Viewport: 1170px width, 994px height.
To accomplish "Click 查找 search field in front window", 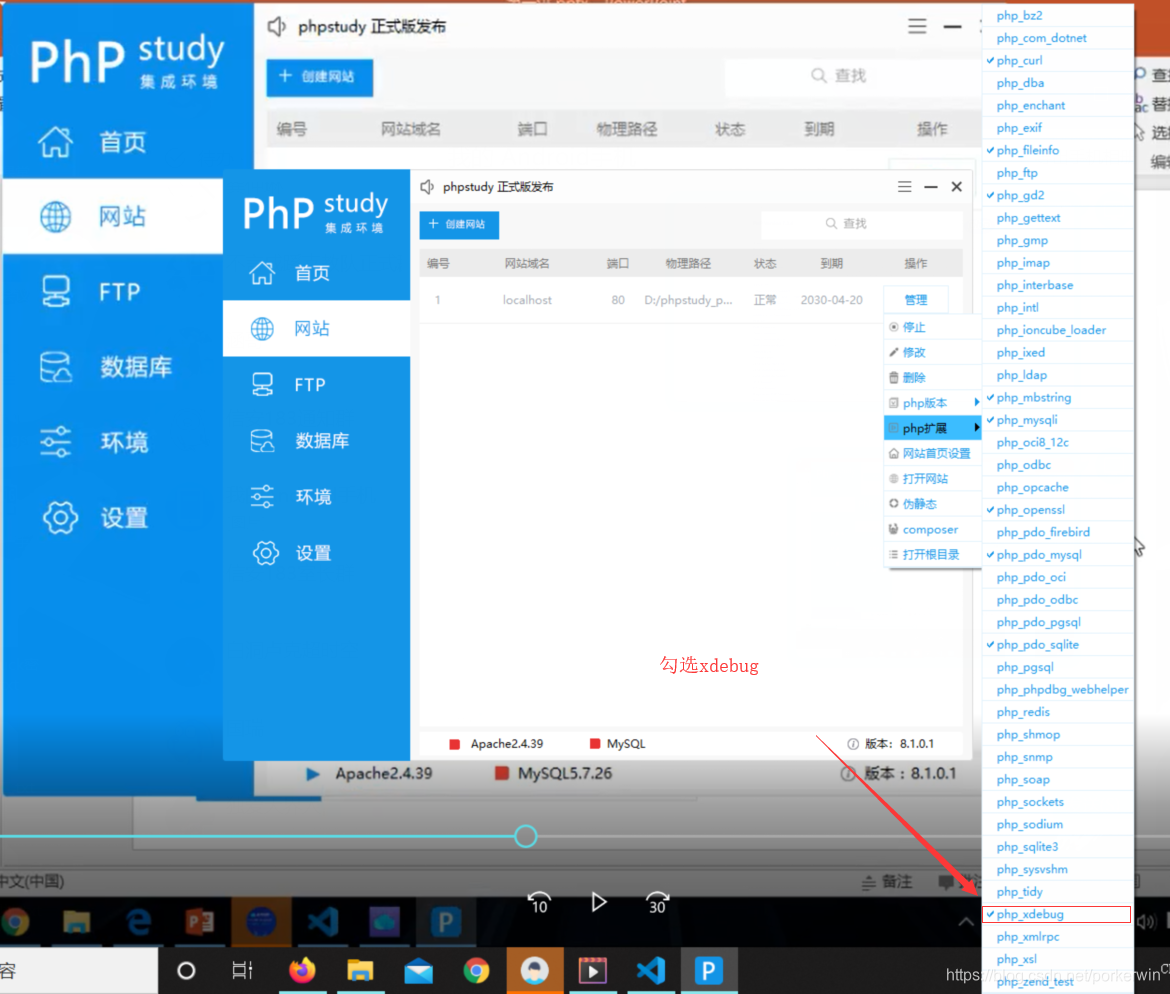I will pyautogui.click(x=862, y=224).
